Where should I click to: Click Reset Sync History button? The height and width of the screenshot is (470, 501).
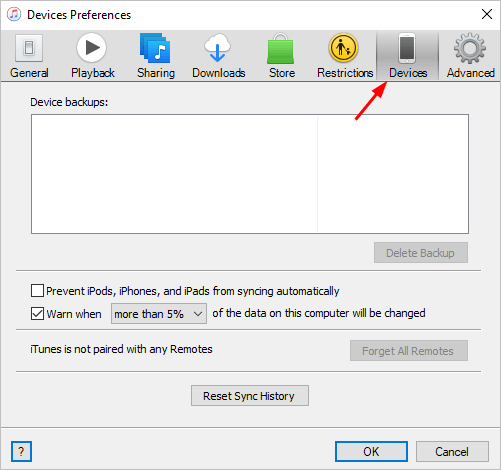click(250, 396)
